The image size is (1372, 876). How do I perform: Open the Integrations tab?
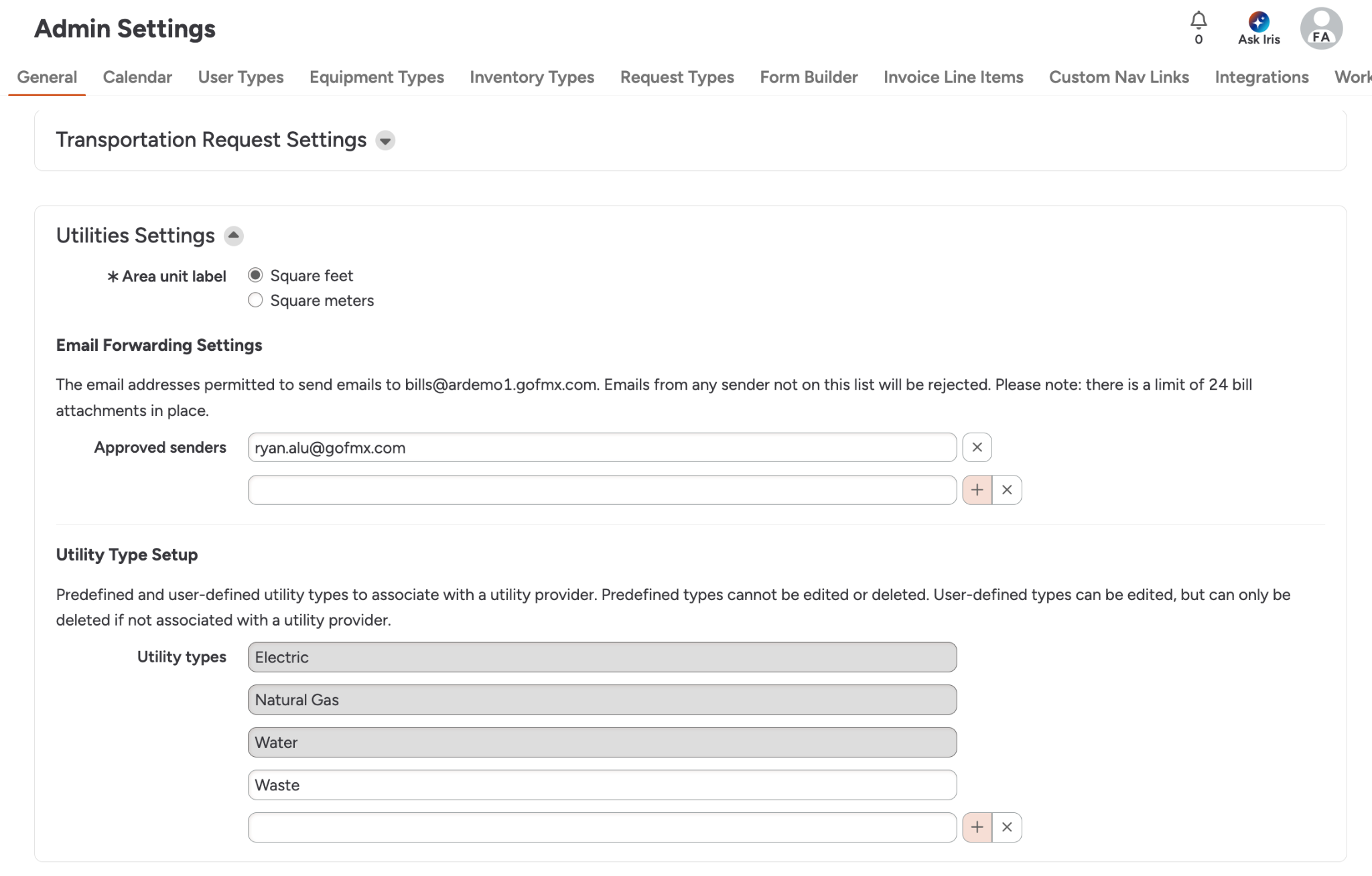click(1261, 77)
